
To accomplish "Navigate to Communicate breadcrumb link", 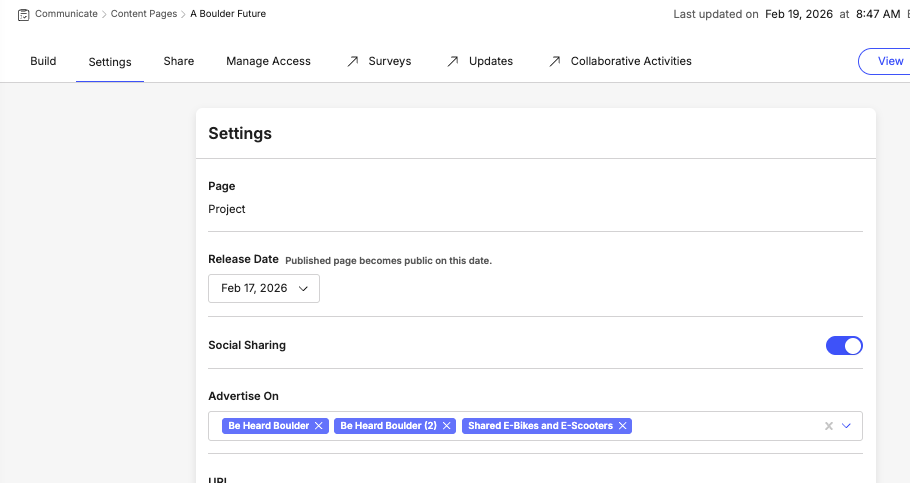I will tap(66, 14).
